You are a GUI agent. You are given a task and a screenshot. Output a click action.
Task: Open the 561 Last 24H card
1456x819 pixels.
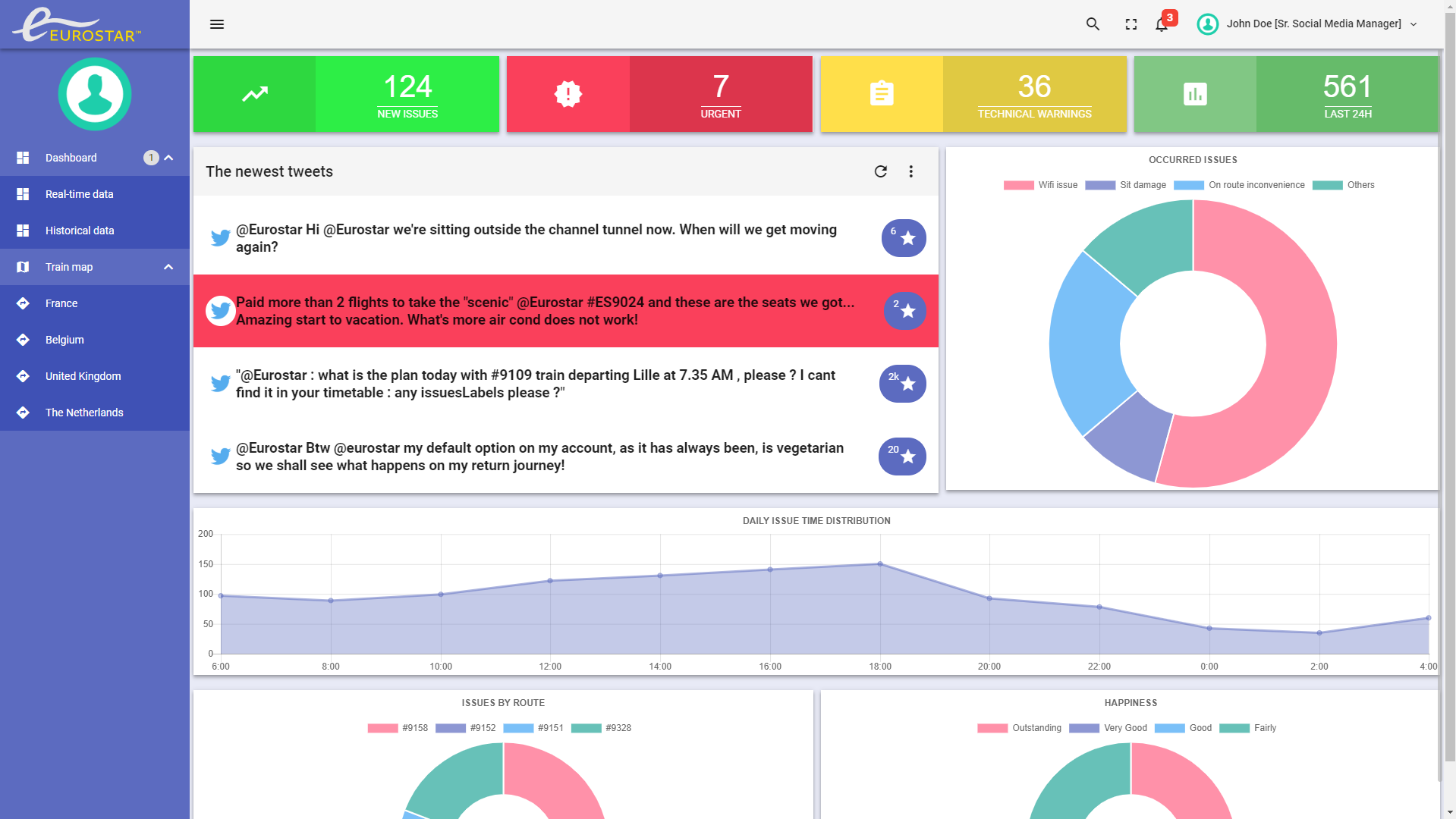pos(1286,94)
